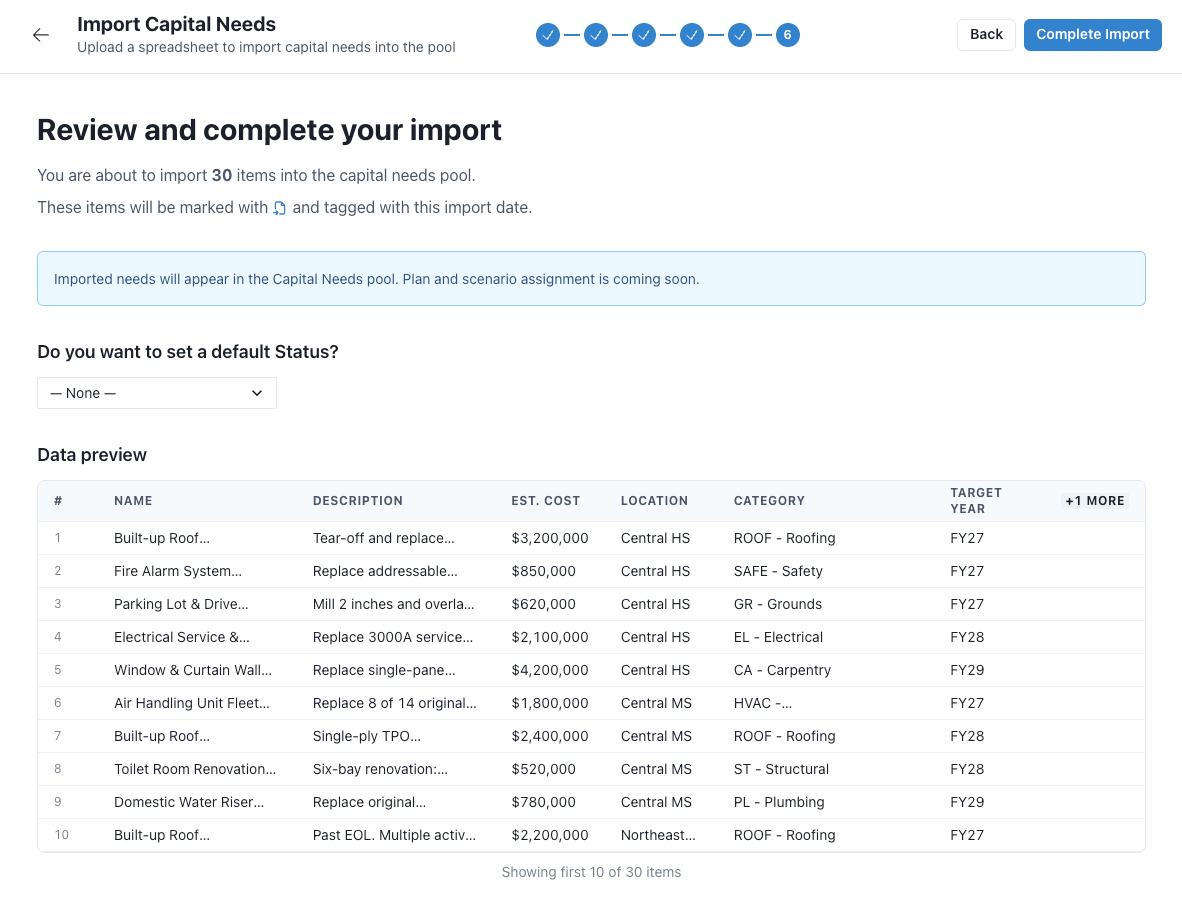Select the Domestic Water Riser... name
Screen dimensions: 1182x909
click(x=189, y=803)
